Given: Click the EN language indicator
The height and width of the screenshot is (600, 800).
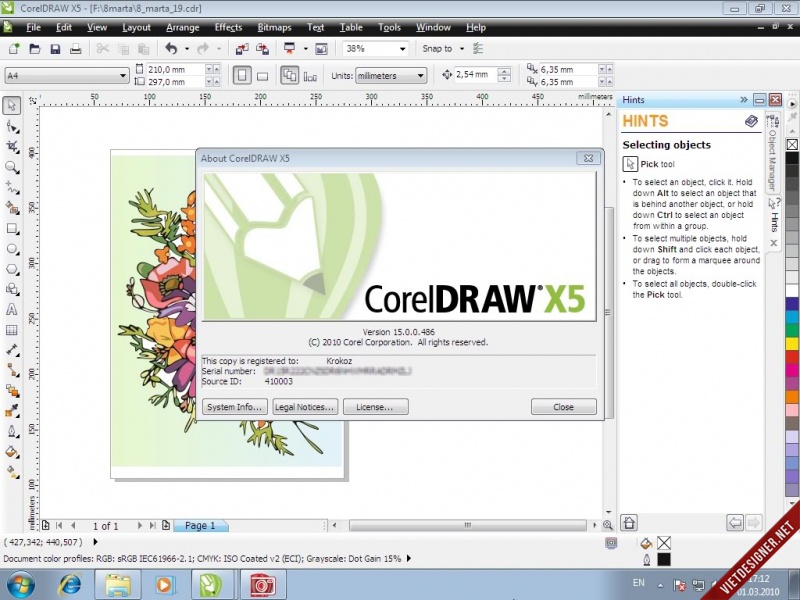Looking at the screenshot, I should (x=638, y=583).
